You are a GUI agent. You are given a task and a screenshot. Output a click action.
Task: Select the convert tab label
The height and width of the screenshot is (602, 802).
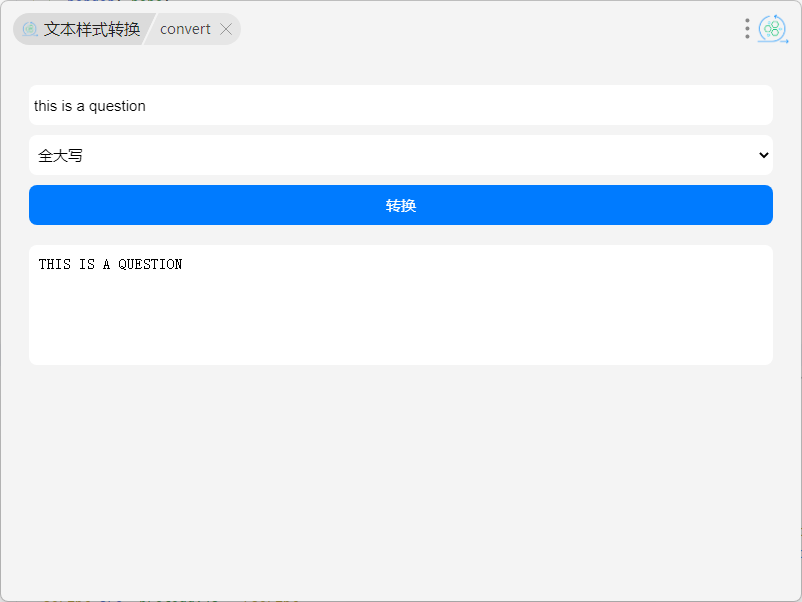[x=185, y=29]
